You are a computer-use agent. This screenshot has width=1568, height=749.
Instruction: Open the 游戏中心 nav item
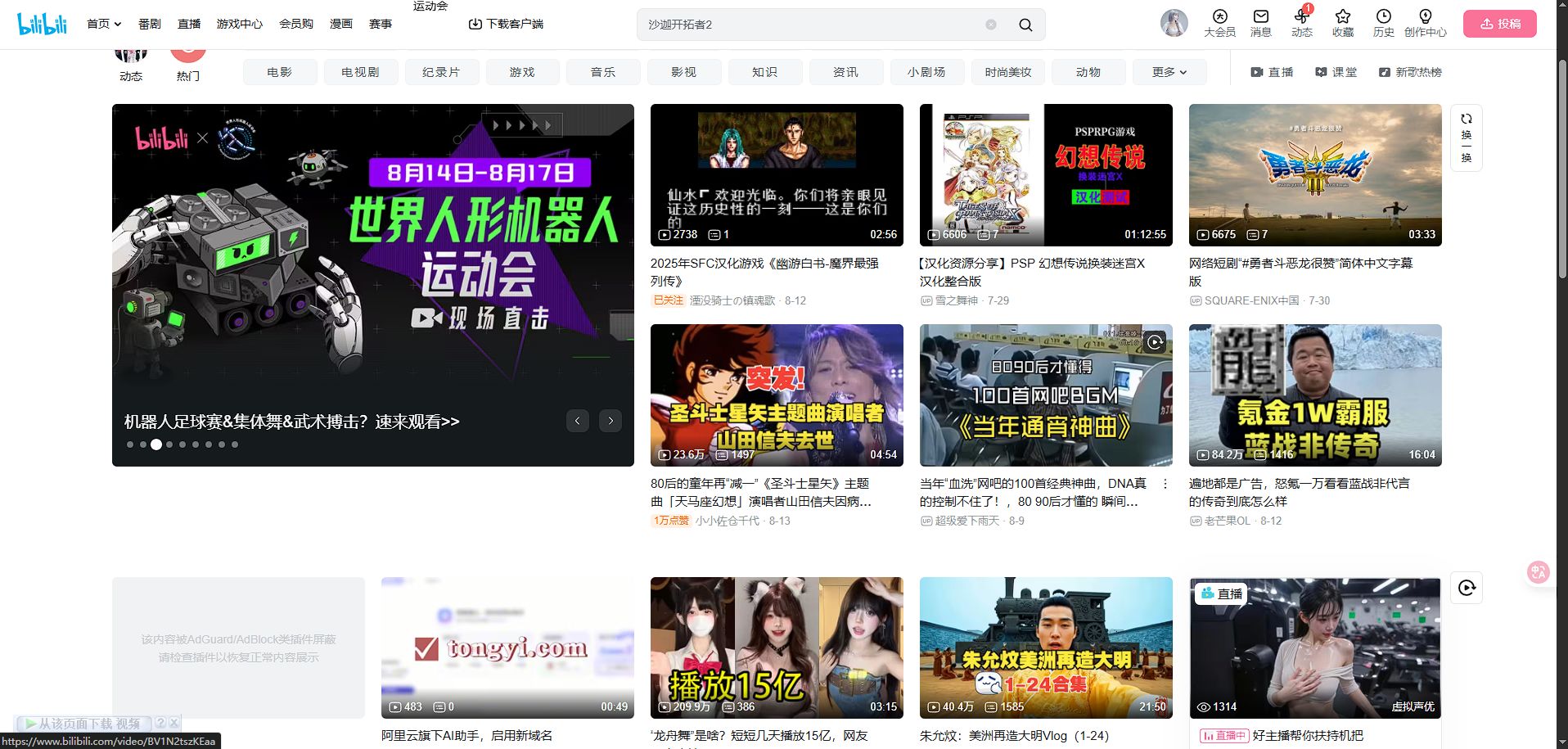(x=240, y=24)
